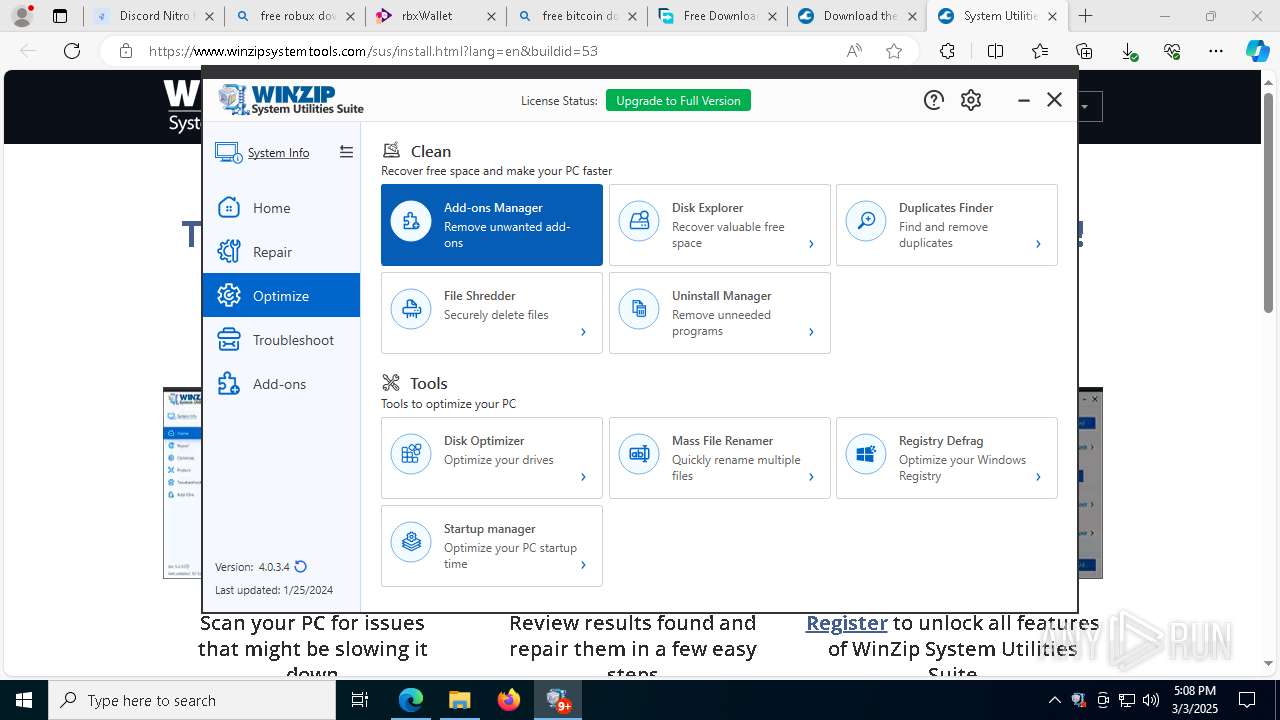Add page to favorites star icon

pos(894,51)
